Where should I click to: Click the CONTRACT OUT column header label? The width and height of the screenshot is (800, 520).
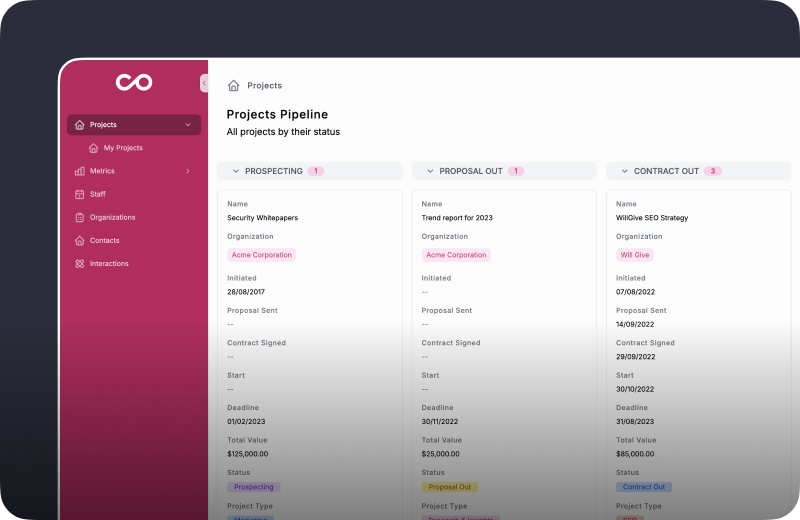[666, 171]
